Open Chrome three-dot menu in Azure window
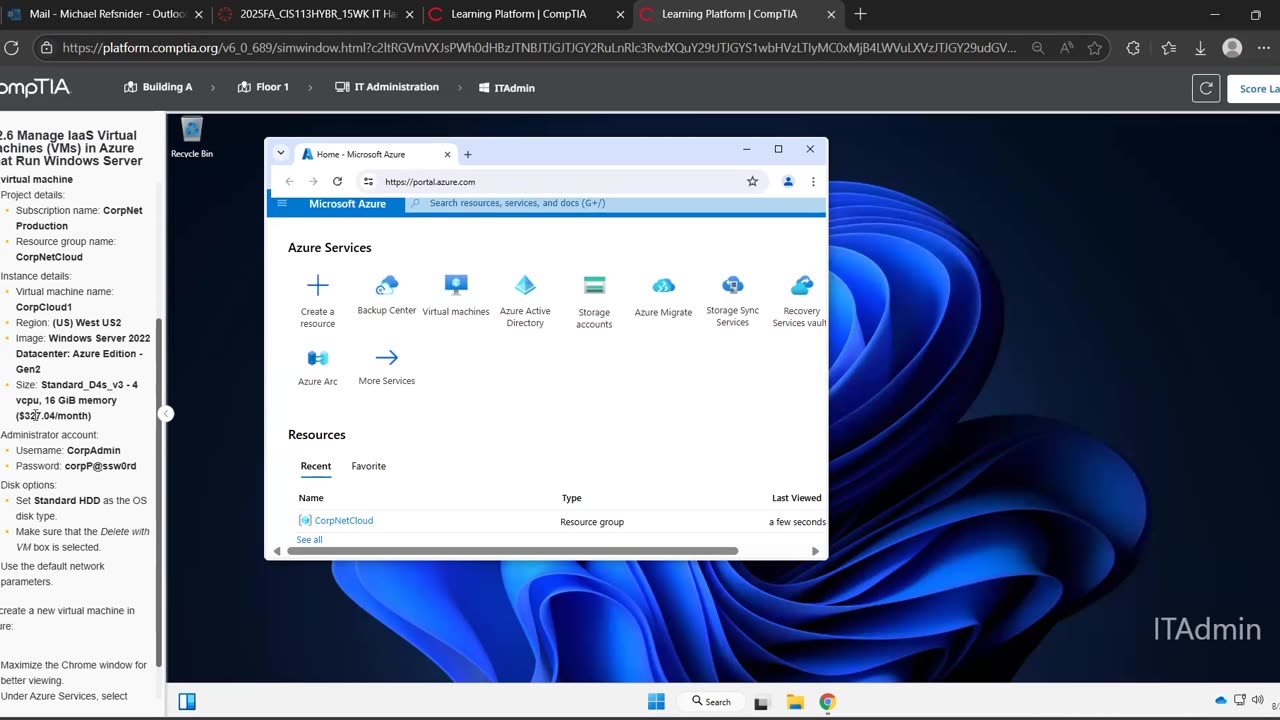Viewport: 1280px width, 720px height. [813, 181]
